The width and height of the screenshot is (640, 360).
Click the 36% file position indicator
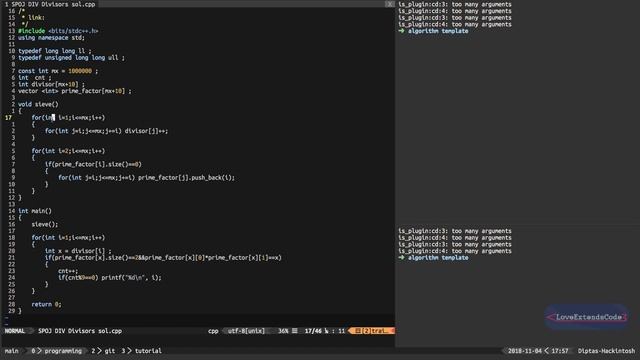pyautogui.click(x=283, y=331)
